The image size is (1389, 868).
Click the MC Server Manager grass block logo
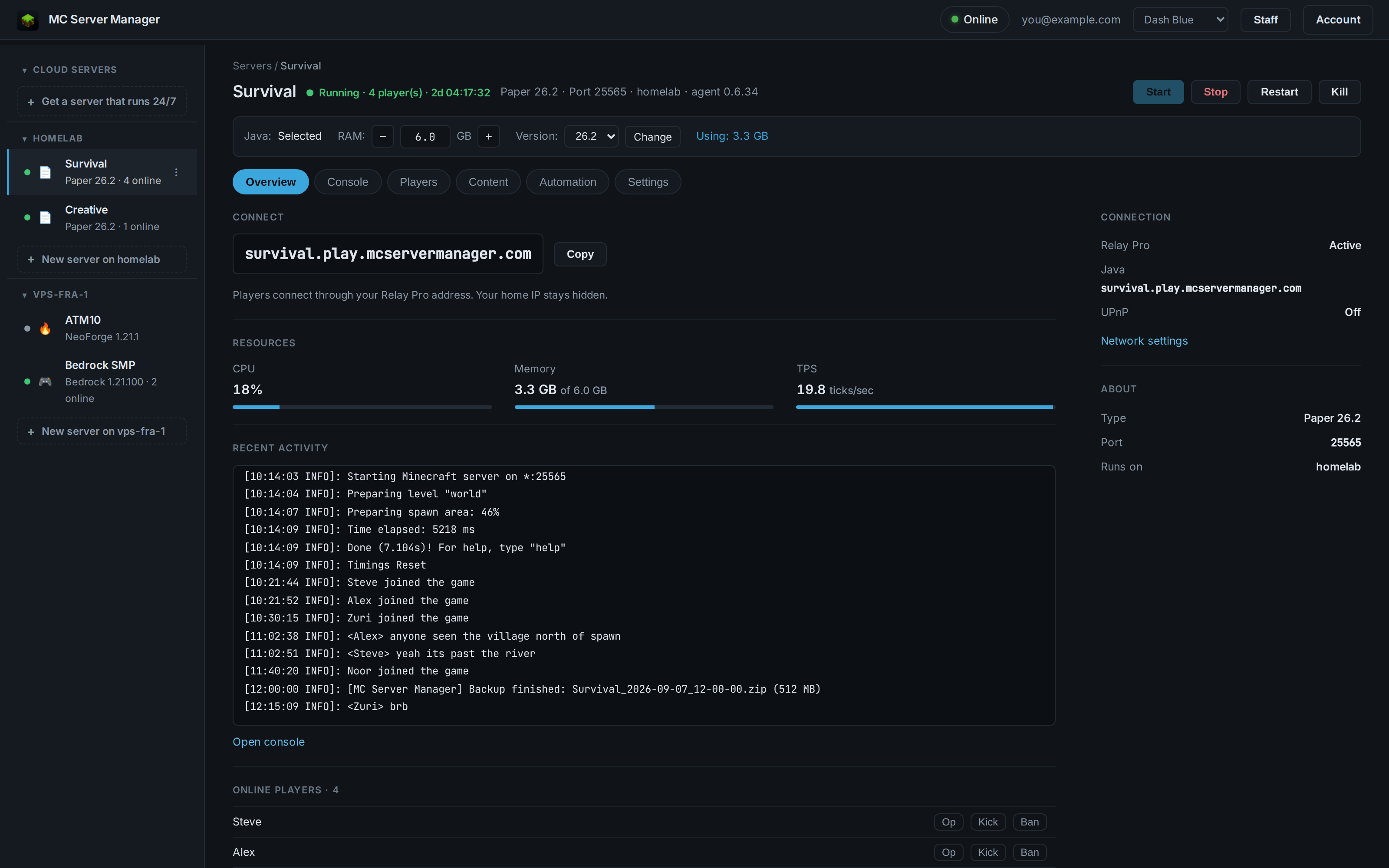[27, 20]
